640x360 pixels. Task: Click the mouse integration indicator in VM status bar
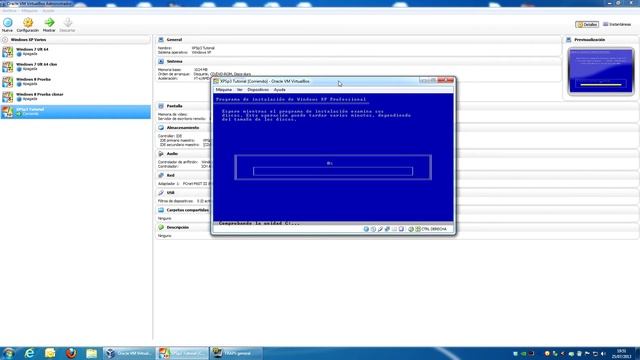click(411, 229)
